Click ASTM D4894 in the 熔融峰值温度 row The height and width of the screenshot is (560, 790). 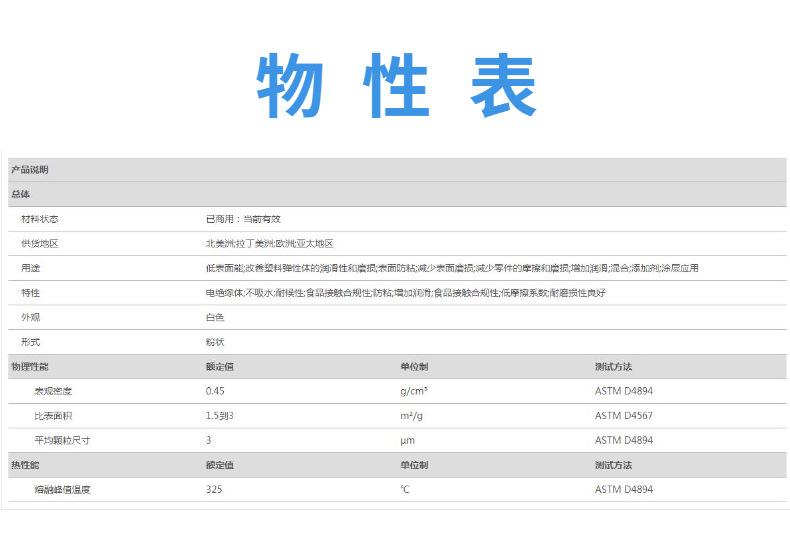[623, 490]
